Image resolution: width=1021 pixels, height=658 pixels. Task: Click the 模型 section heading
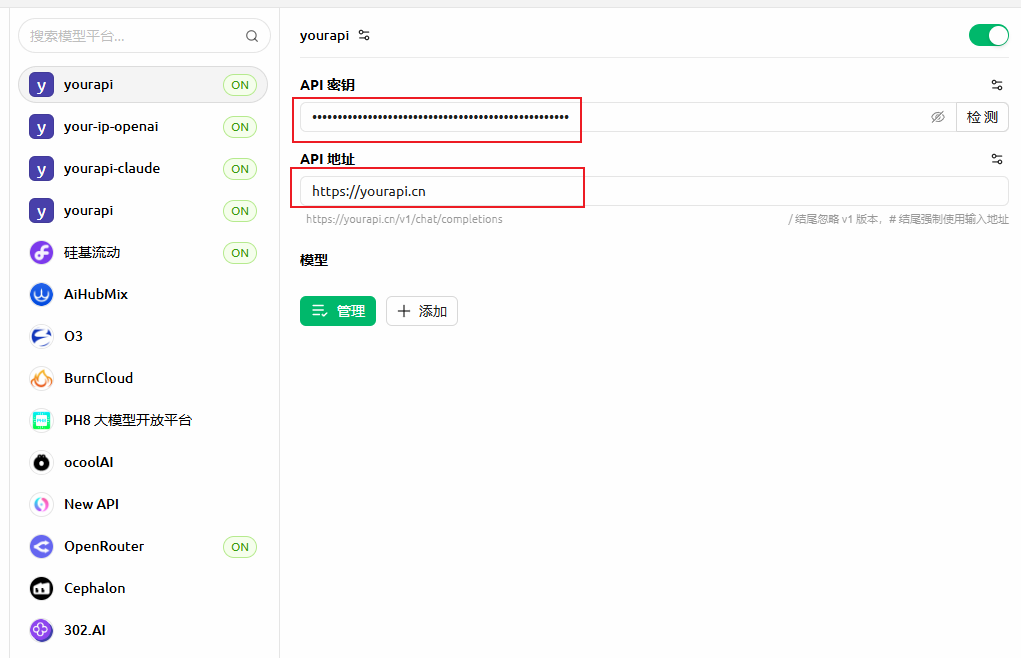point(314,260)
